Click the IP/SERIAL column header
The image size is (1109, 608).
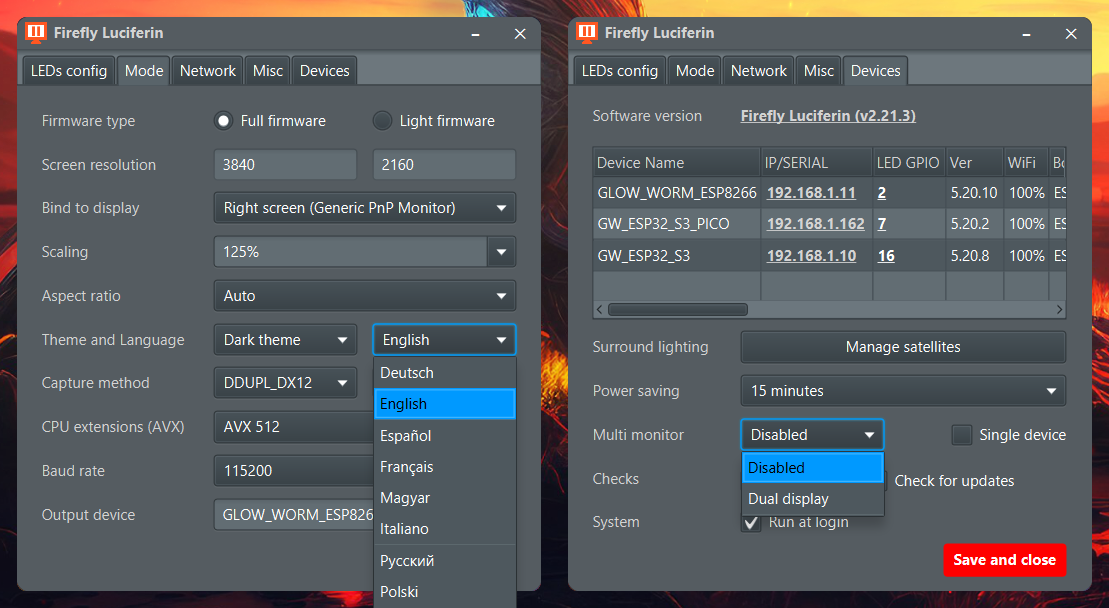817,163
